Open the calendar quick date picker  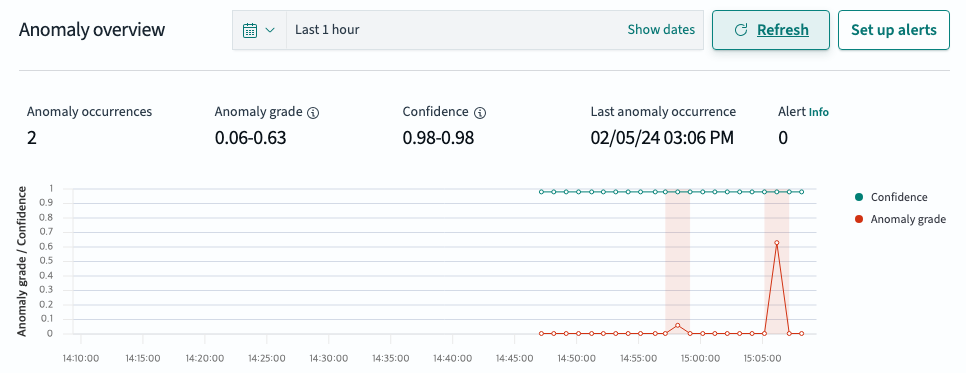[259, 30]
